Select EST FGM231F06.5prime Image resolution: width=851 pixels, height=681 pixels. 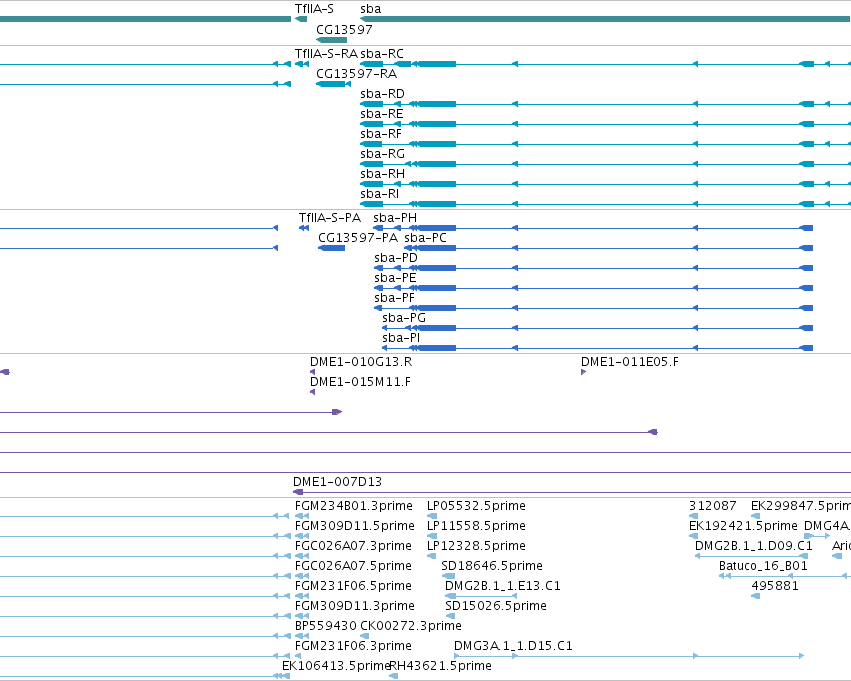tap(353, 586)
